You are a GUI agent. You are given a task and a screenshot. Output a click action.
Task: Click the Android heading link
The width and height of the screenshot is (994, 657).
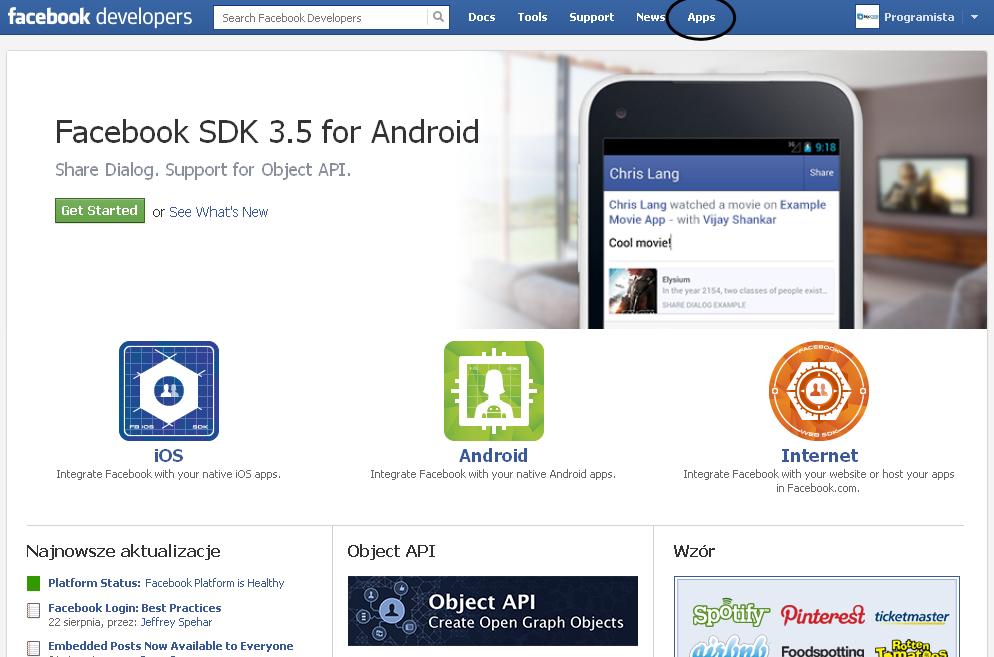(493, 455)
